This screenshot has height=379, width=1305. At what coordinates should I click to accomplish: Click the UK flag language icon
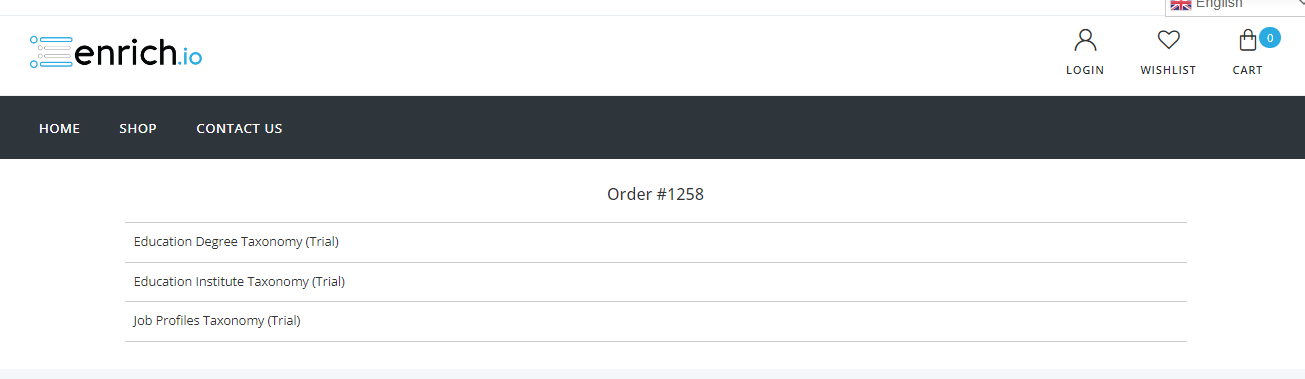(1181, 4)
